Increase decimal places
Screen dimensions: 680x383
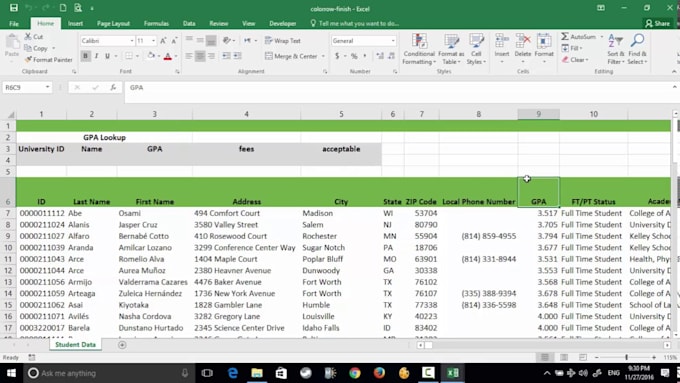click(380, 56)
